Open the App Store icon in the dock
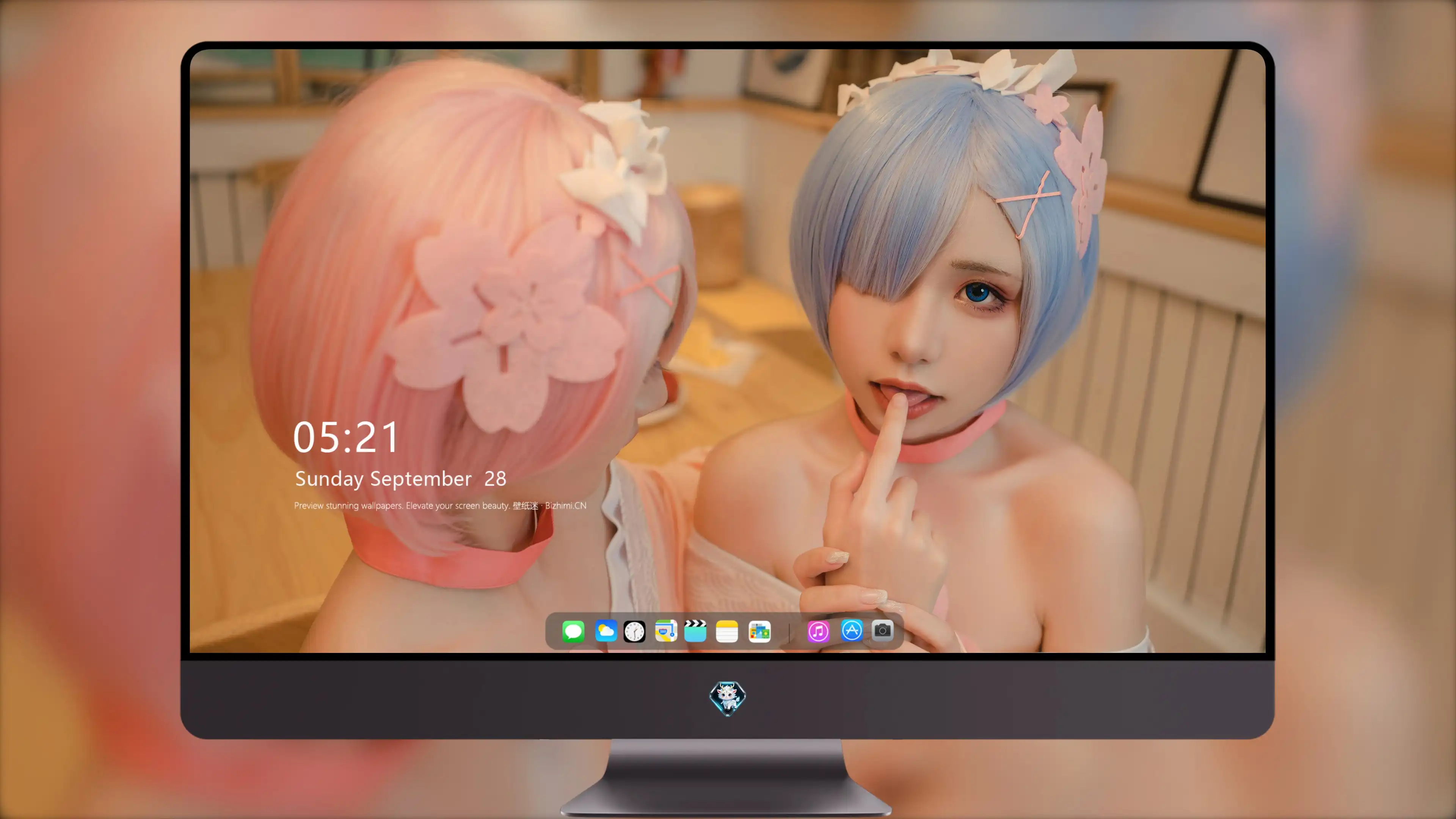This screenshot has height=819, width=1456. 852,630
